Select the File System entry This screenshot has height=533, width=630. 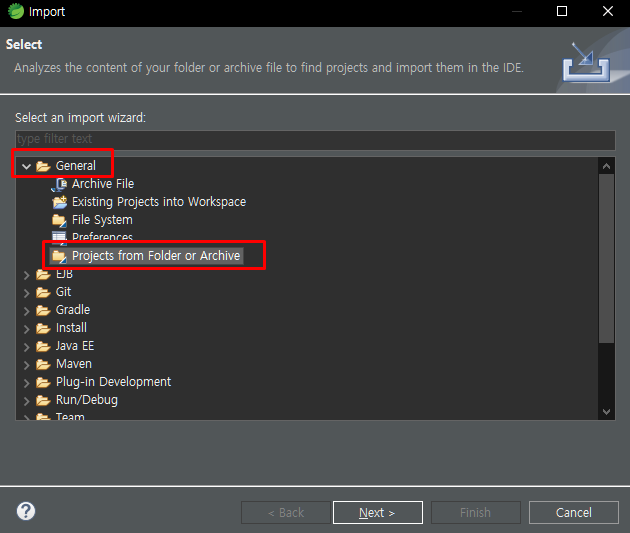click(102, 220)
